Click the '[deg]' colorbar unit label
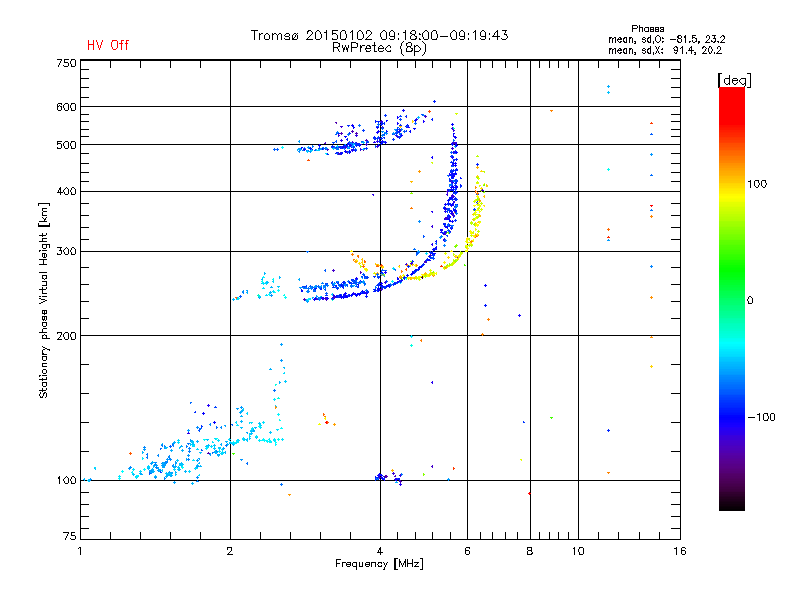 click(734, 80)
